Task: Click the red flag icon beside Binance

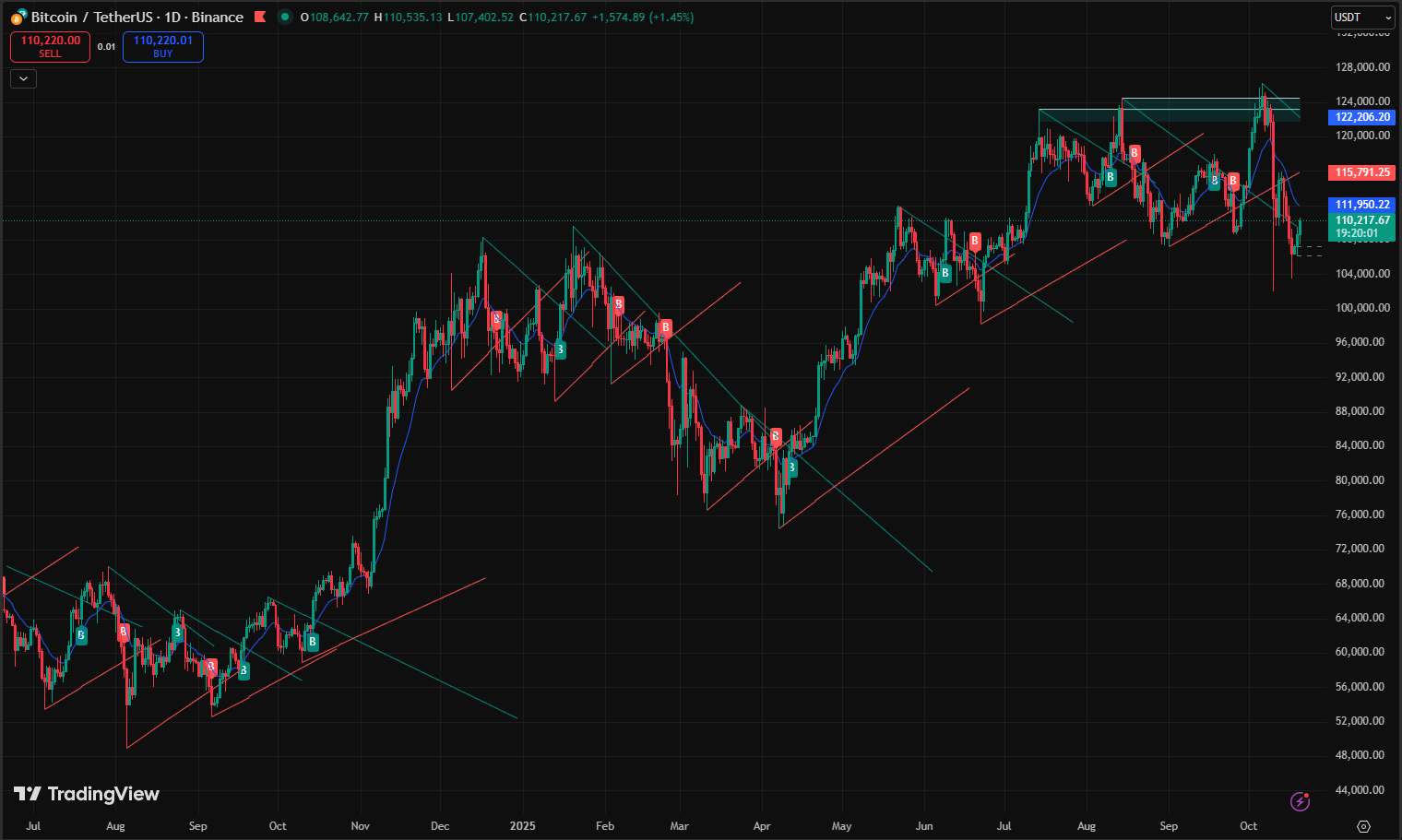Action: coord(260,17)
